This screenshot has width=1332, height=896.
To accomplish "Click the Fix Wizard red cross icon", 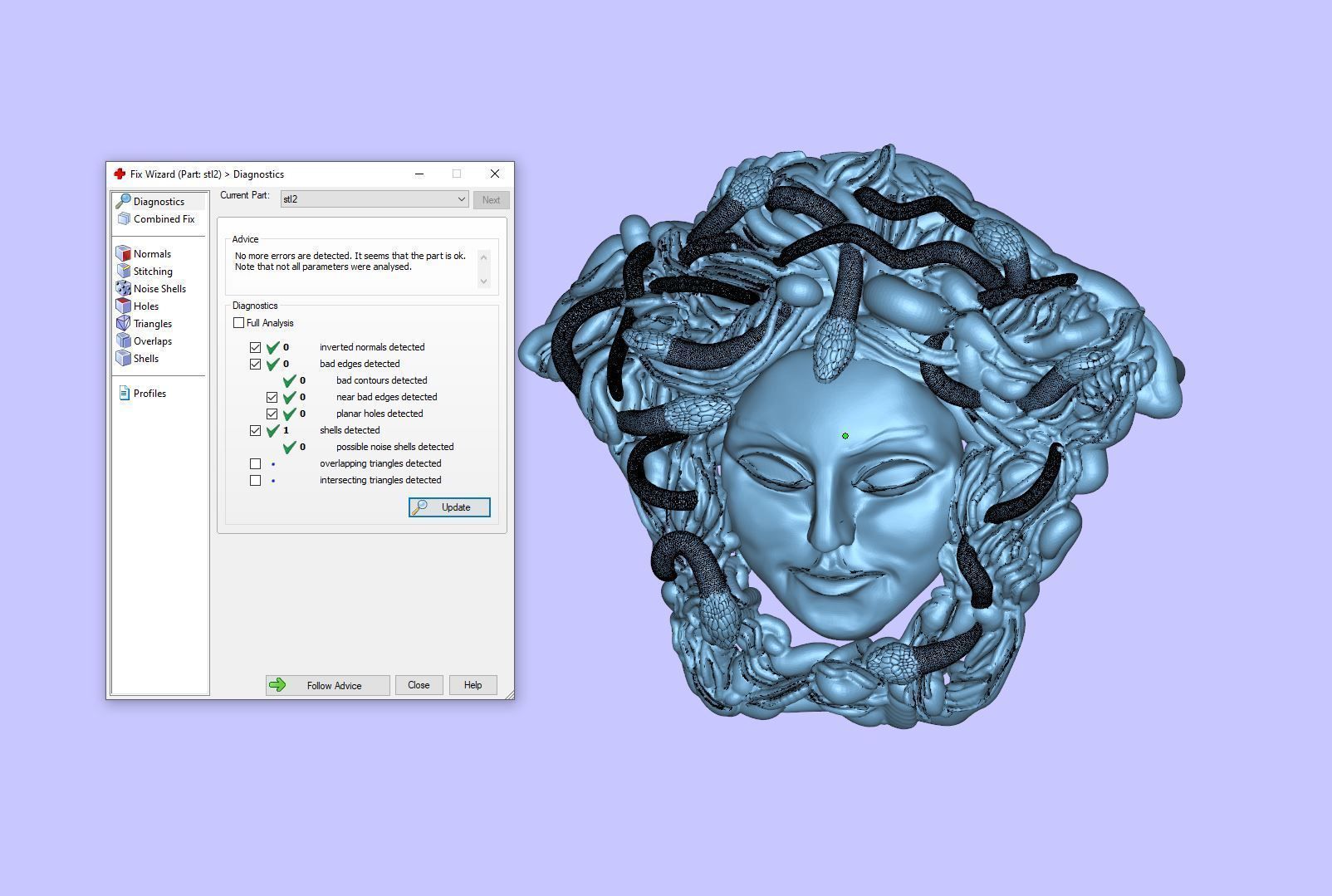I will coord(120,174).
